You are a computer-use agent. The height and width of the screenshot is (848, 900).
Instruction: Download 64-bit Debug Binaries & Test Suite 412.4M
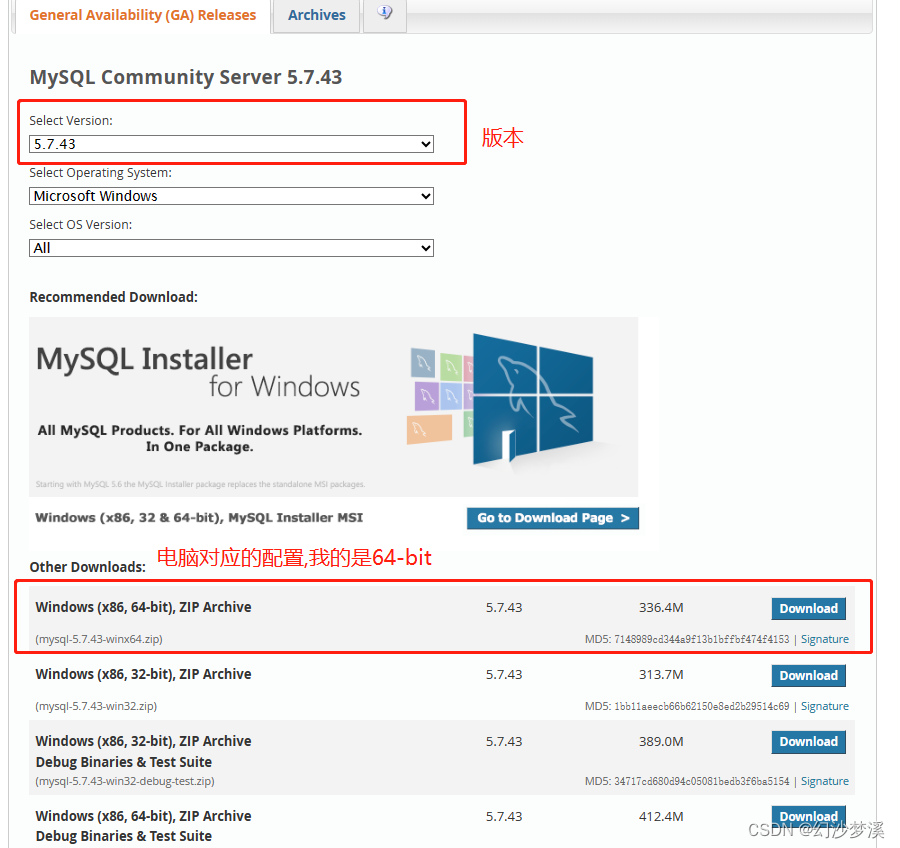pyautogui.click(x=808, y=816)
